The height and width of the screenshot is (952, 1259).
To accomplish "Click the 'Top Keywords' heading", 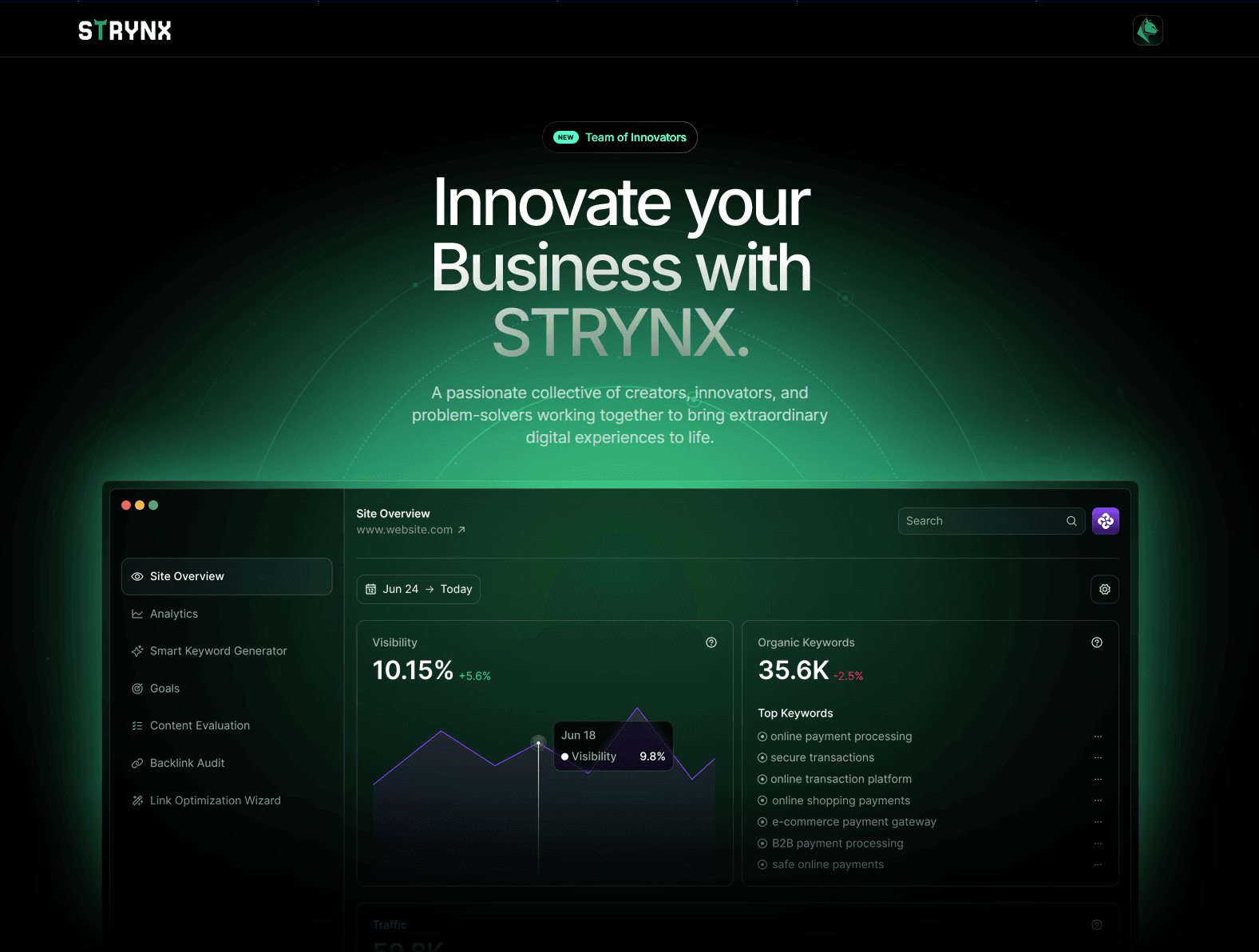I will coord(795,713).
